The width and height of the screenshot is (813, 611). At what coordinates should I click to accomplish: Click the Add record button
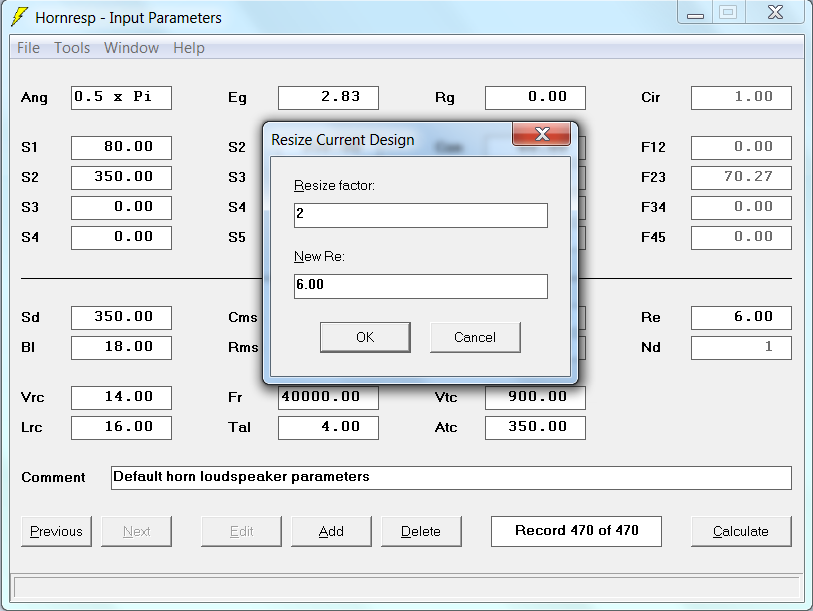[331, 531]
